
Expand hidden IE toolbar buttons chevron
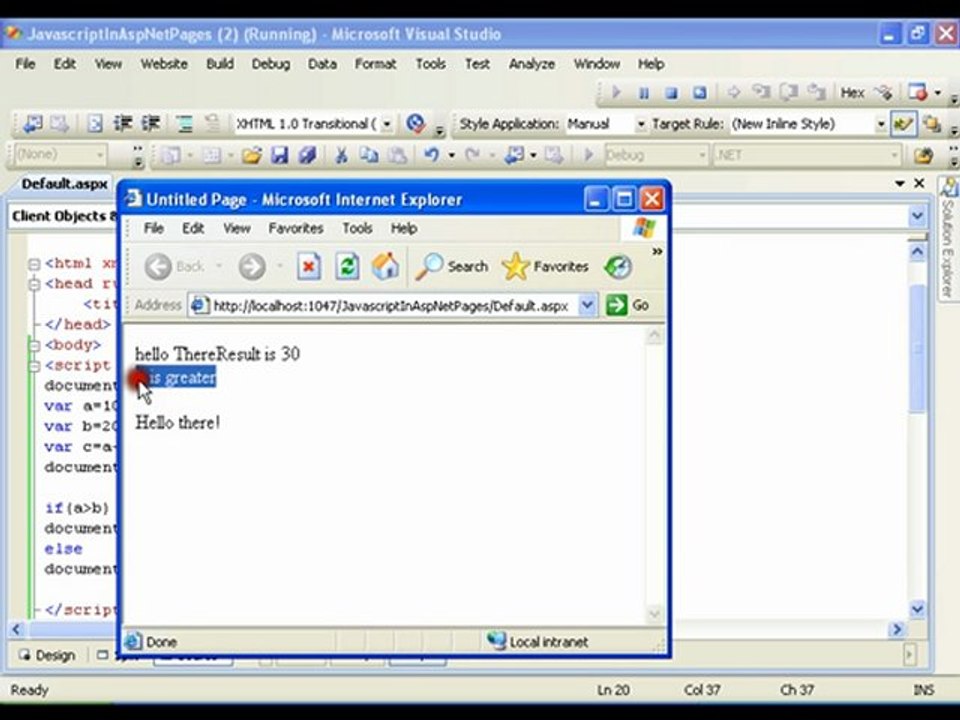(657, 252)
